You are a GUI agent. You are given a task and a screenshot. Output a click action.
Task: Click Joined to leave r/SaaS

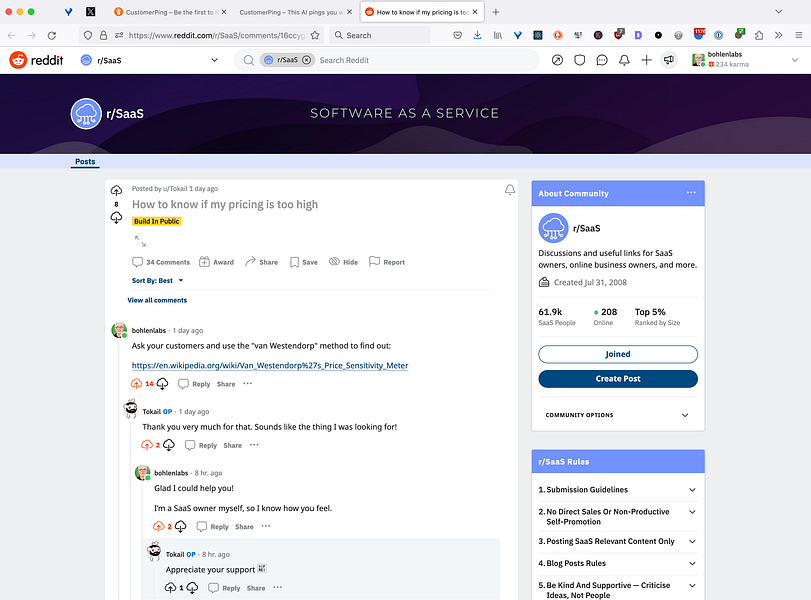(x=617, y=354)
